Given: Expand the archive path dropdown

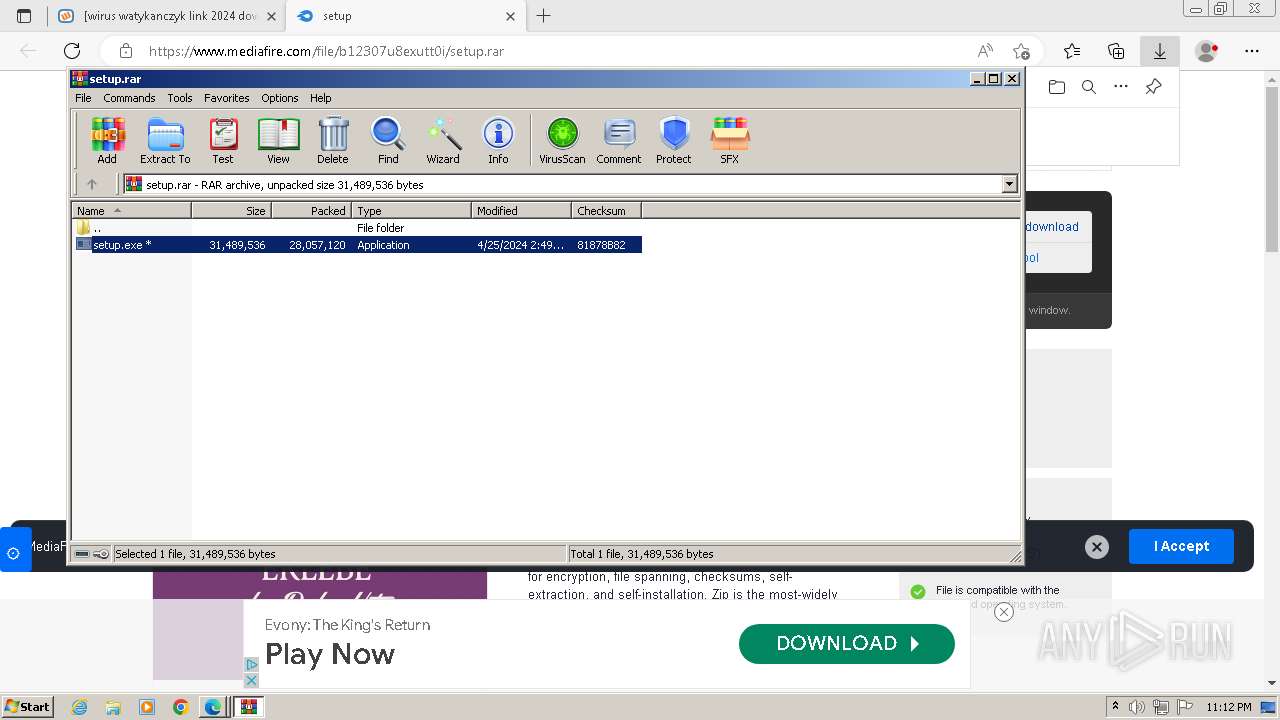Looking at the screenshot, I should click(x=1009, y=184).
